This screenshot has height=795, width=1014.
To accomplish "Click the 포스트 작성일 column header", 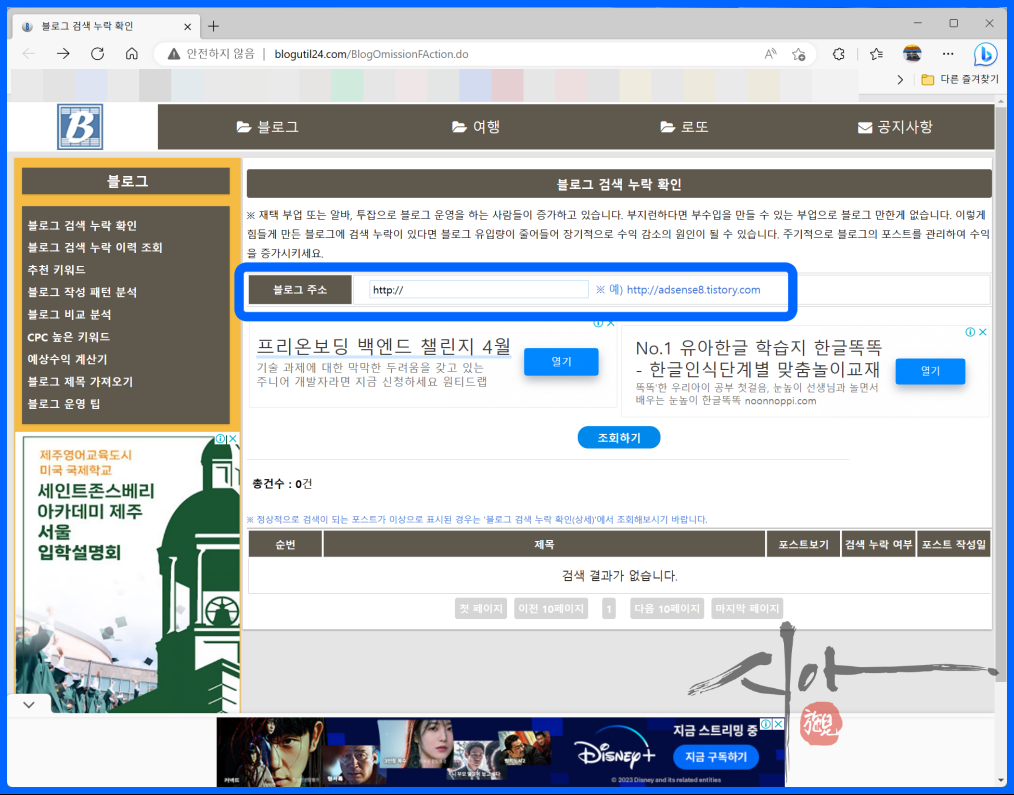I will point(954,544).
